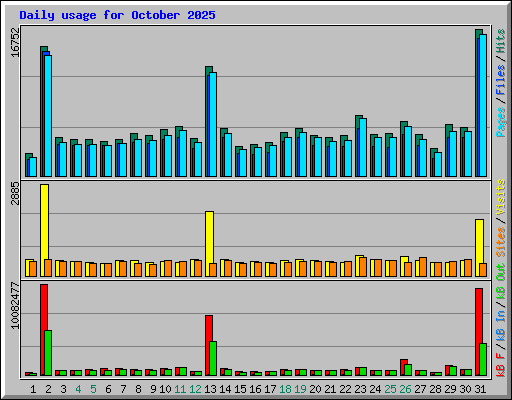Click day label 20 on the x-axis

(x=315, y=389)
